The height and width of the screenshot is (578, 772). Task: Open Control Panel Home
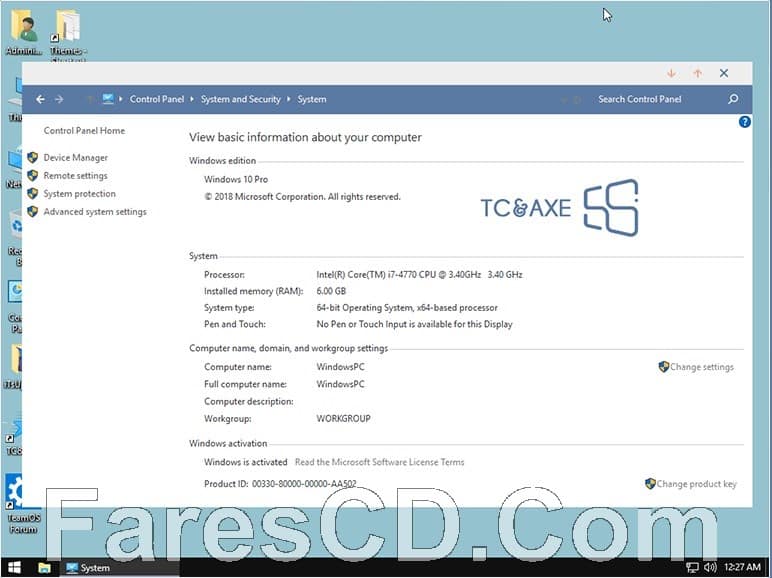(x=84, y=130)
